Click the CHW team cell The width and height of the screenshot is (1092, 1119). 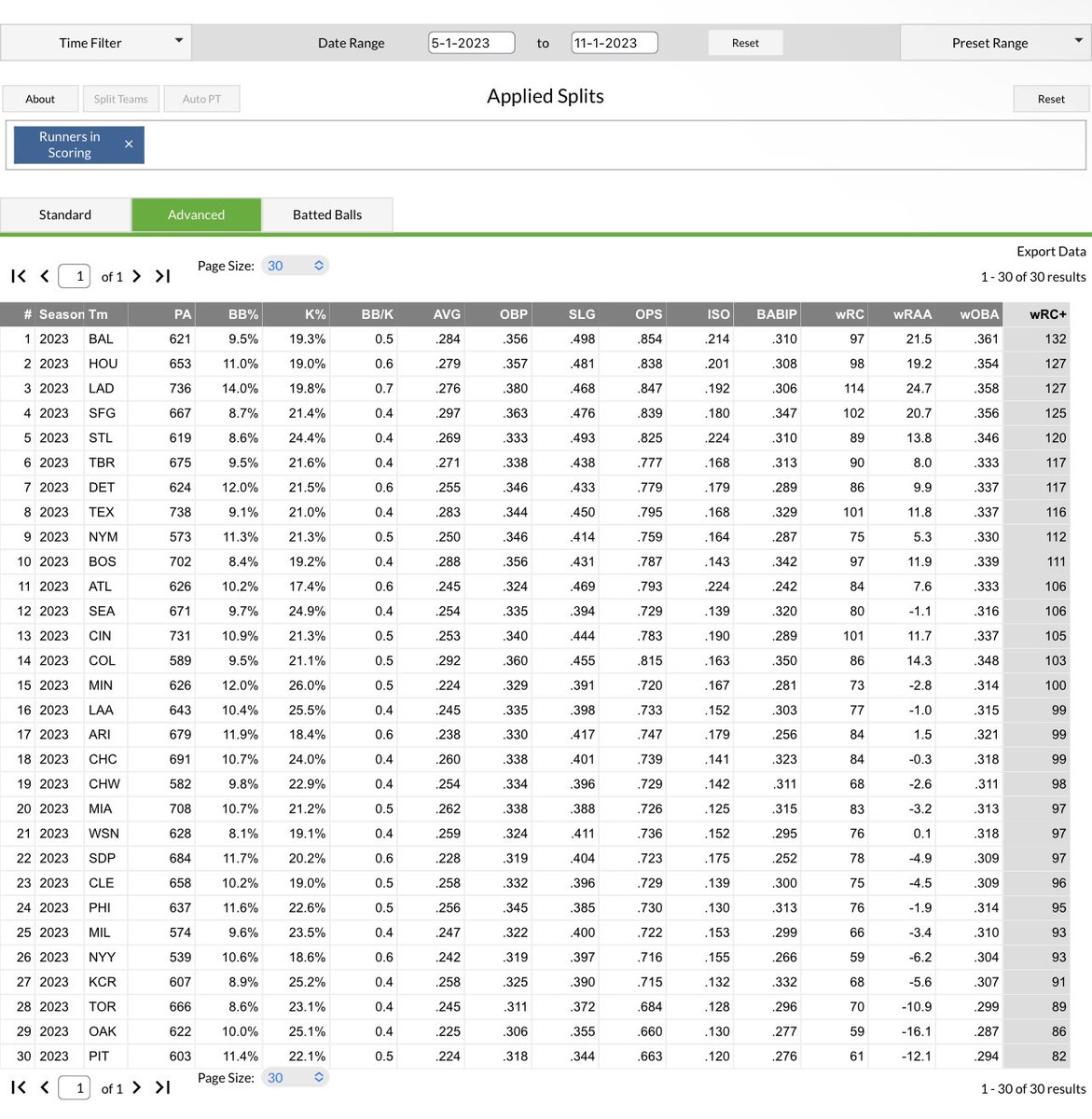click(104, 784)
